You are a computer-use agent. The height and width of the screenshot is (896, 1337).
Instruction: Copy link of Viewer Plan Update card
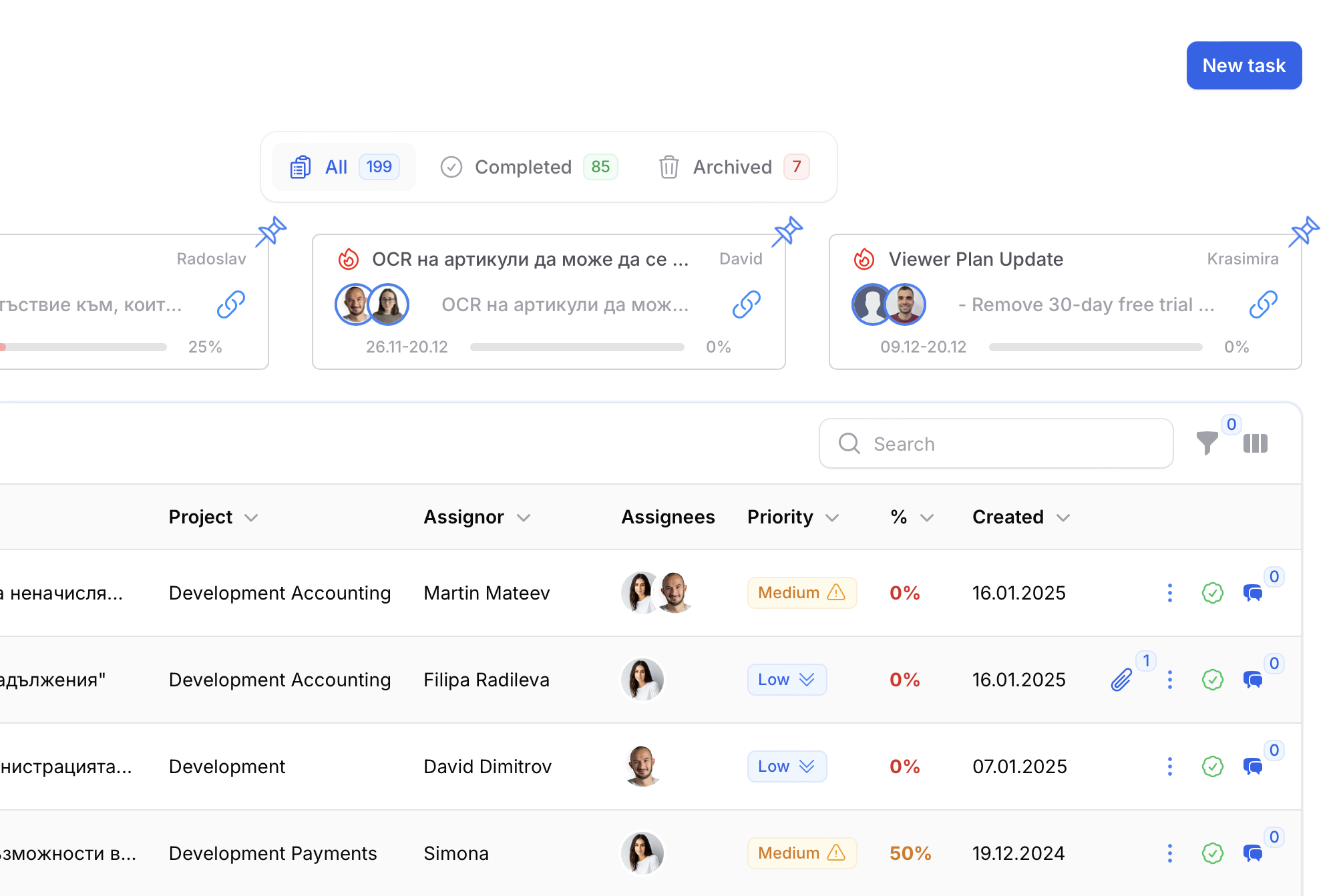coord(1264,304)
